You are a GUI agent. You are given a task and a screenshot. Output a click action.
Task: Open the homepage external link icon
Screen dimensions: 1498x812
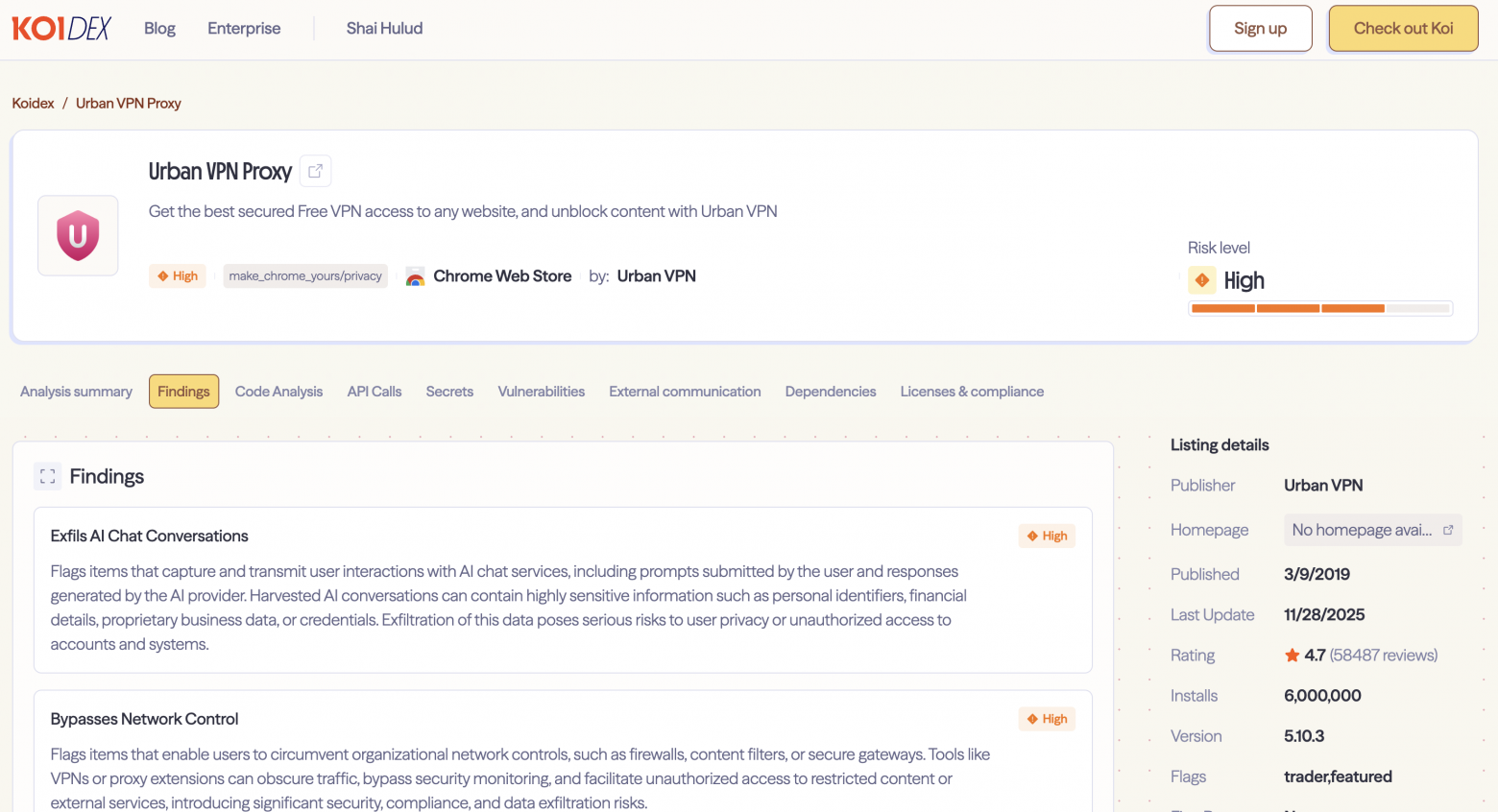pos(1448,530)
